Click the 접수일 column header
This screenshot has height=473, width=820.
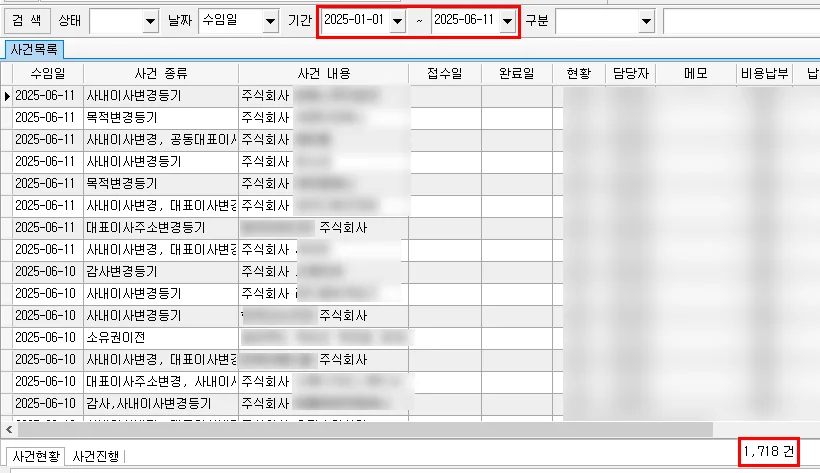tap(445, 74)
